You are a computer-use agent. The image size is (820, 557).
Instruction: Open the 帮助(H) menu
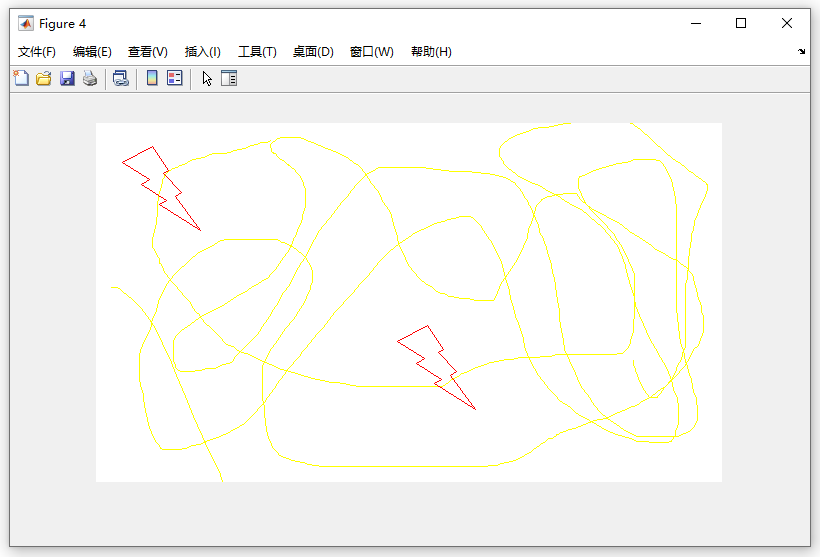tap(431, 52)
